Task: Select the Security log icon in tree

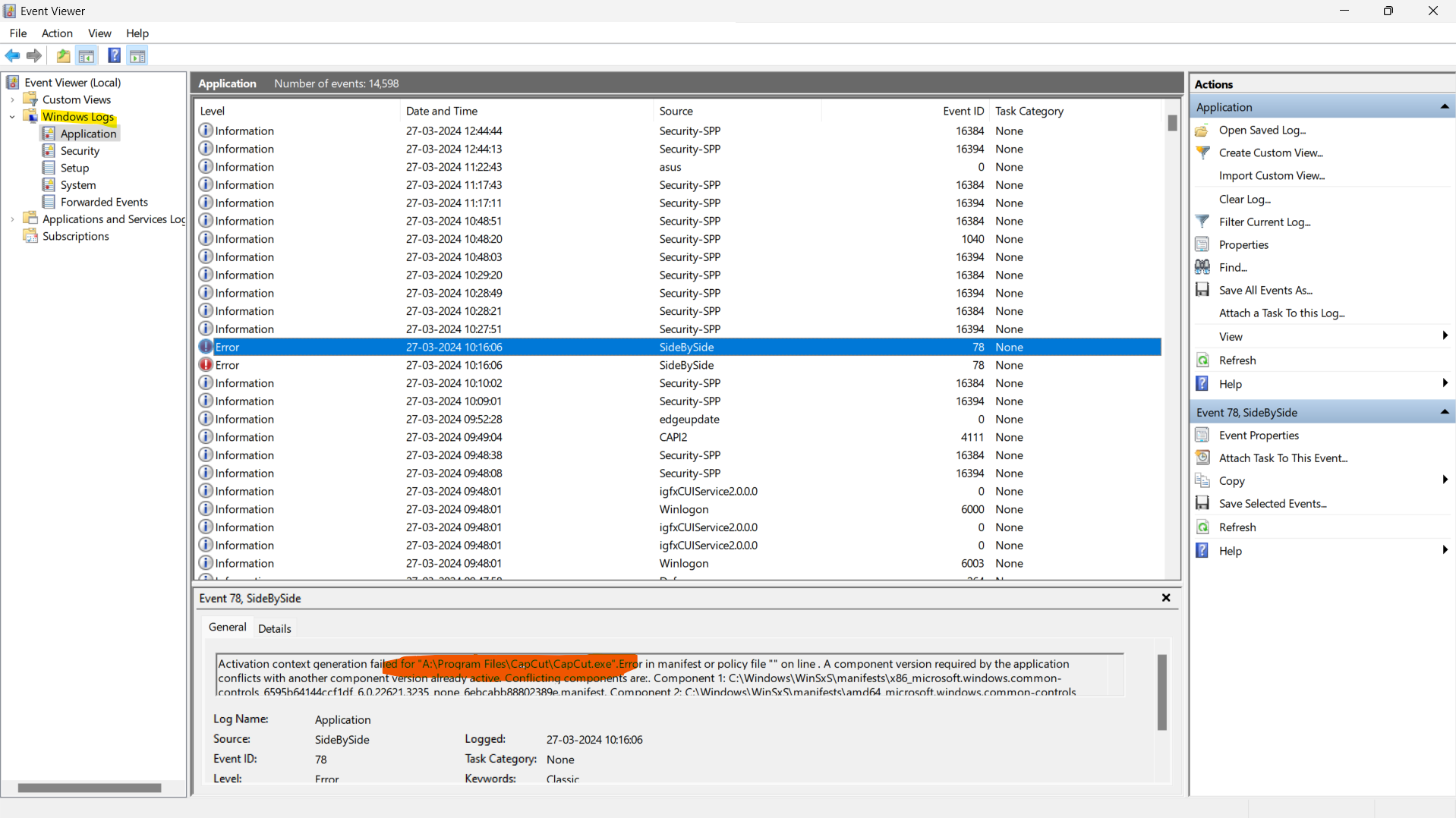Action: pos(49,150)
